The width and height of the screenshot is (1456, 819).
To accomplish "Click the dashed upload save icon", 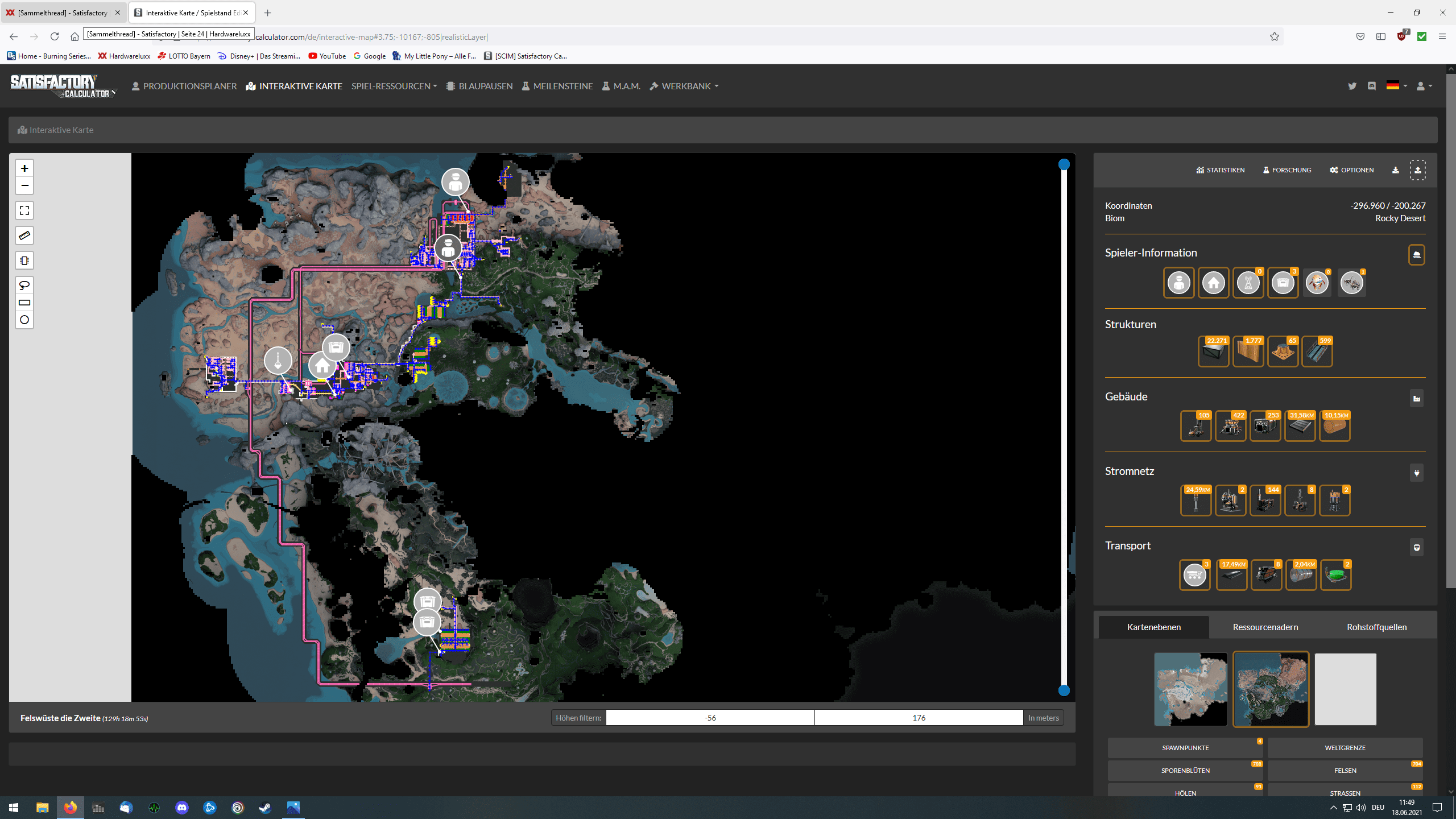I will point(1418,170).
